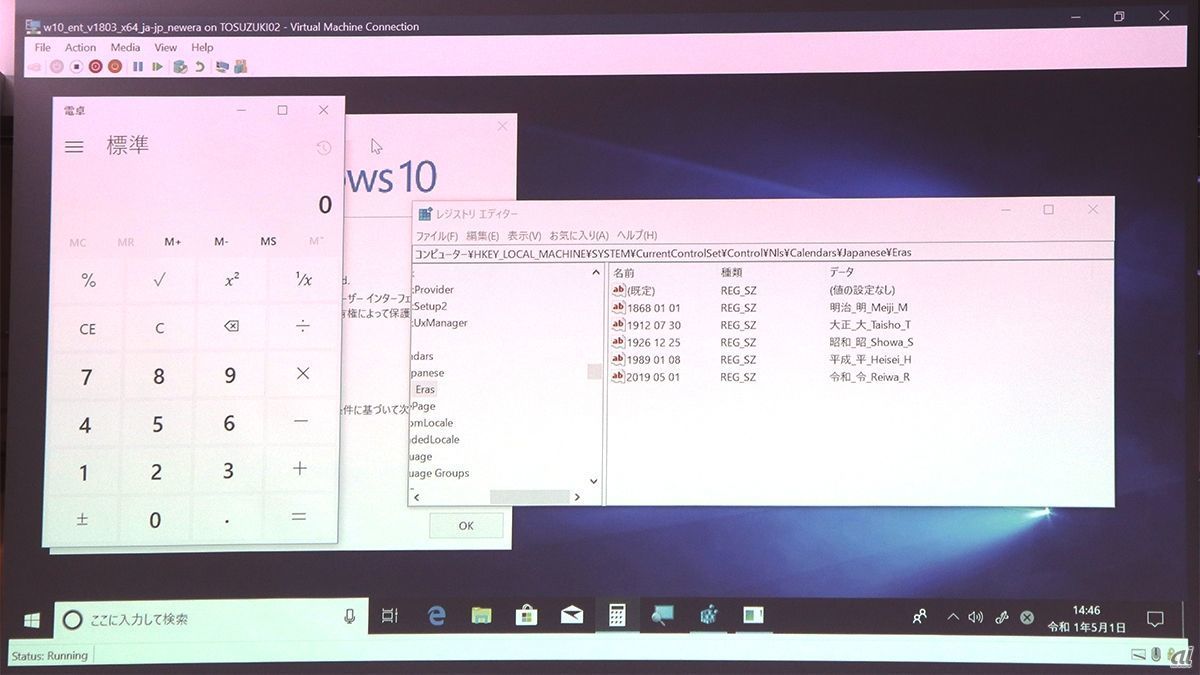Viewport: 1200px width, 675px height.
Task: Expand hidden system tray icons chevron
Action: (952, 617)
